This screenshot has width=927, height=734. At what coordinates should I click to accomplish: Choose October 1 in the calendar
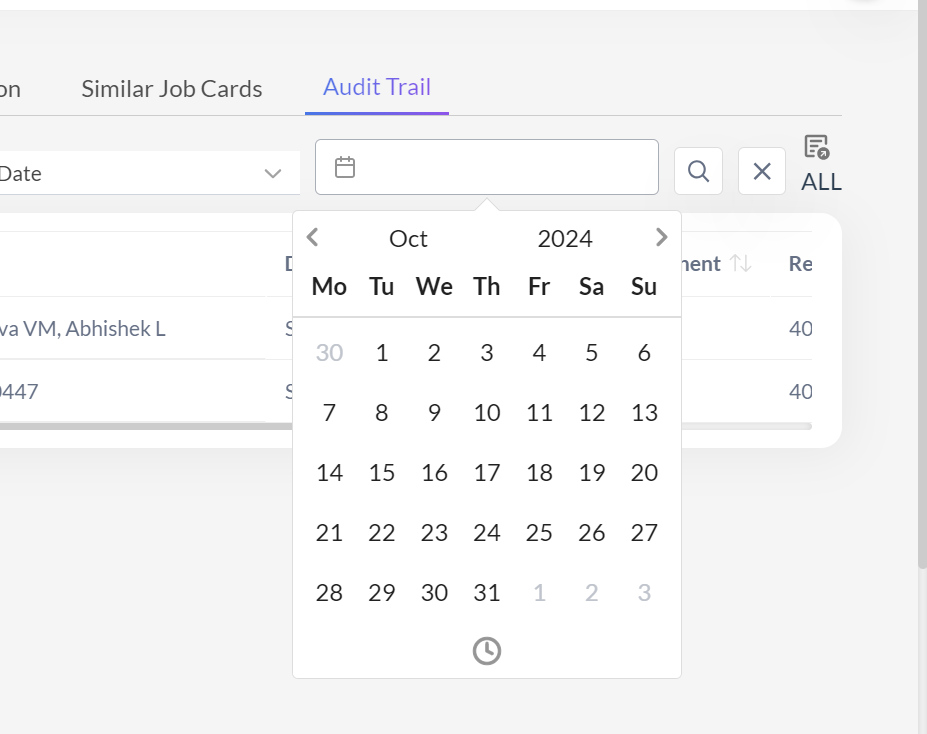tap(381, 353)
